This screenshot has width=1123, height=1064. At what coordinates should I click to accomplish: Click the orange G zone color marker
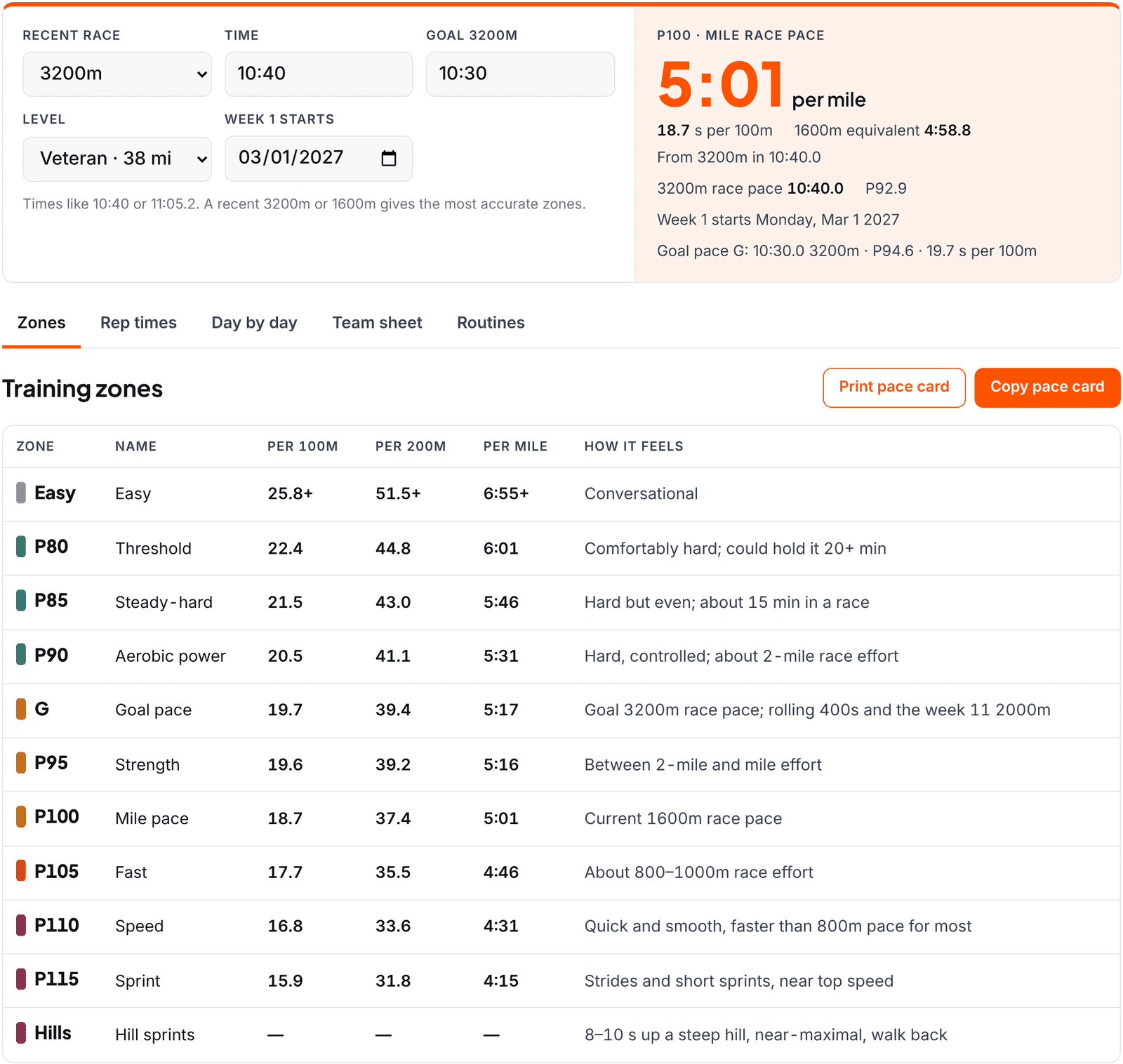[x=21, y=709]
